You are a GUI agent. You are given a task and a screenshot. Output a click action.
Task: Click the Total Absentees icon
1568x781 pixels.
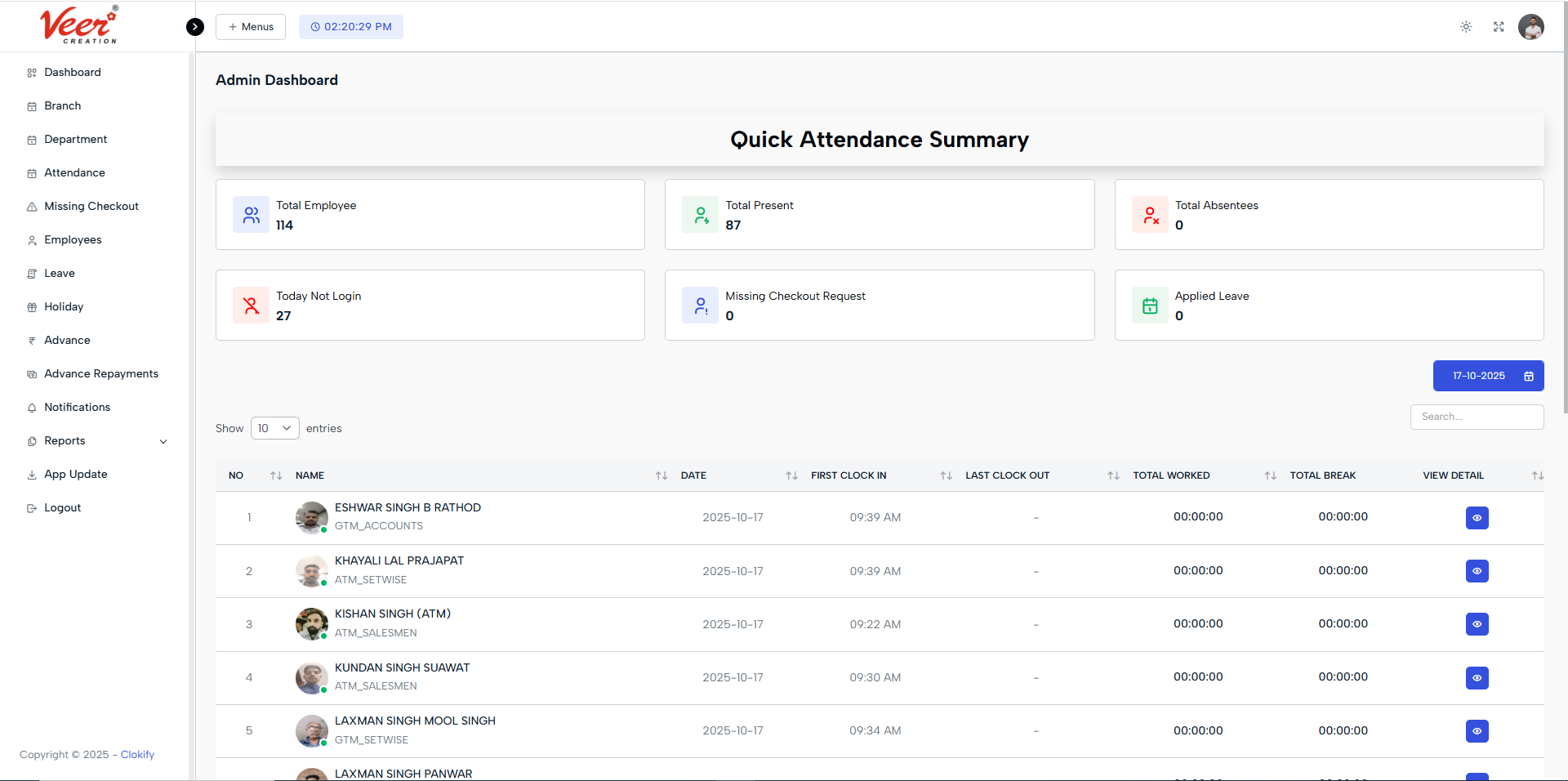tap(1150, 215)
